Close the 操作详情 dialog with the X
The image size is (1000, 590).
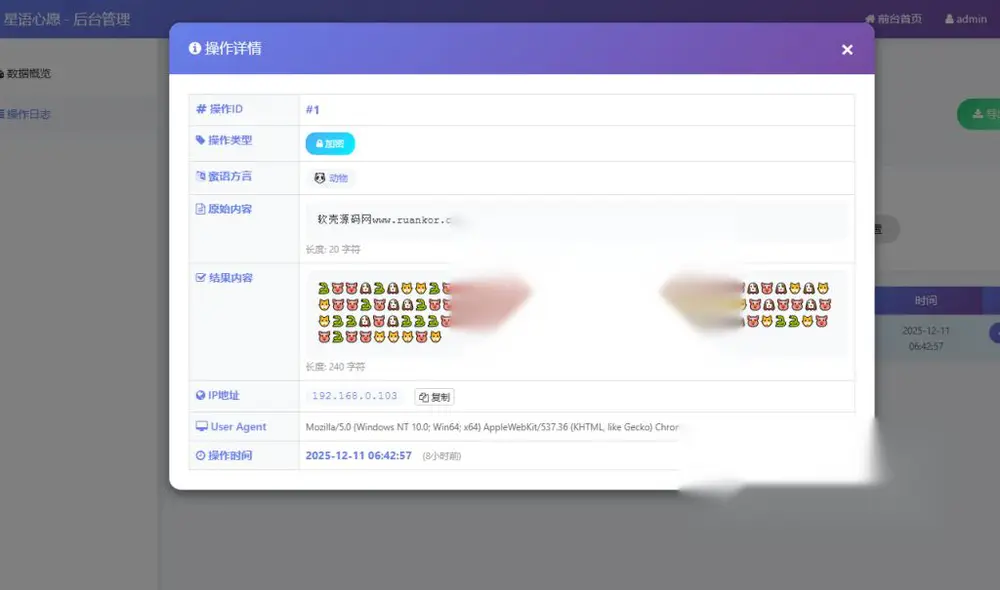847,50
